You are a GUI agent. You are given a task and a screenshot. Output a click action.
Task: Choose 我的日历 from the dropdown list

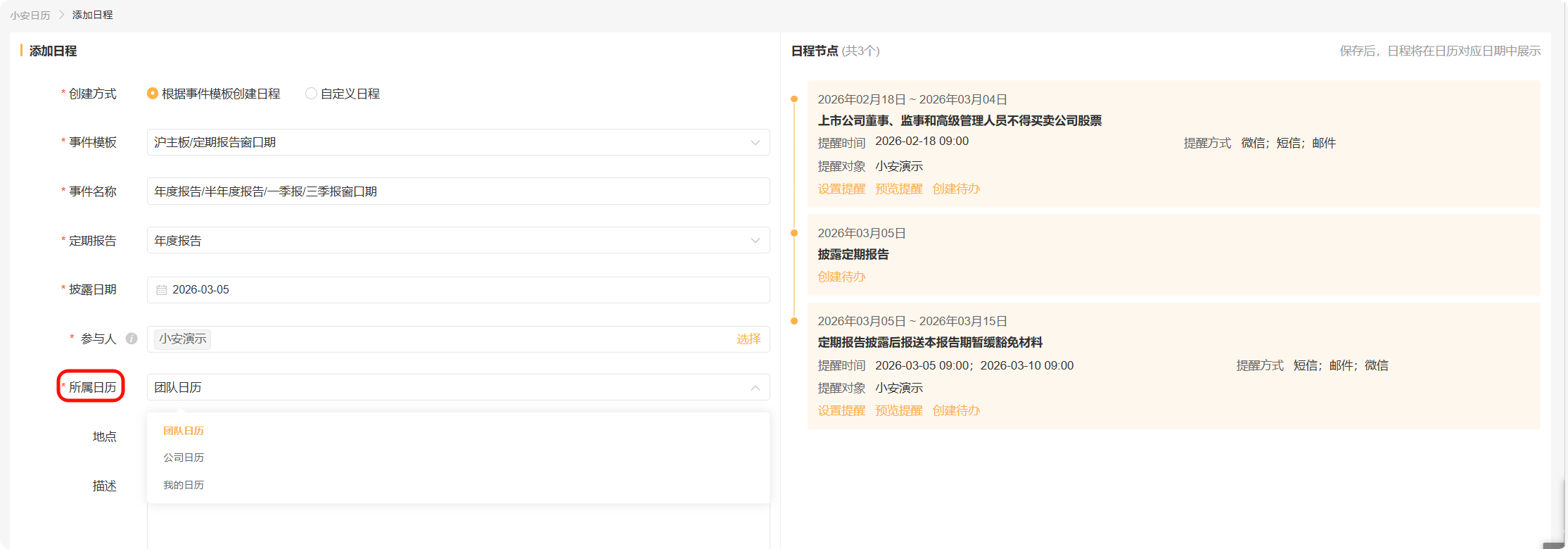coord(184,485)
